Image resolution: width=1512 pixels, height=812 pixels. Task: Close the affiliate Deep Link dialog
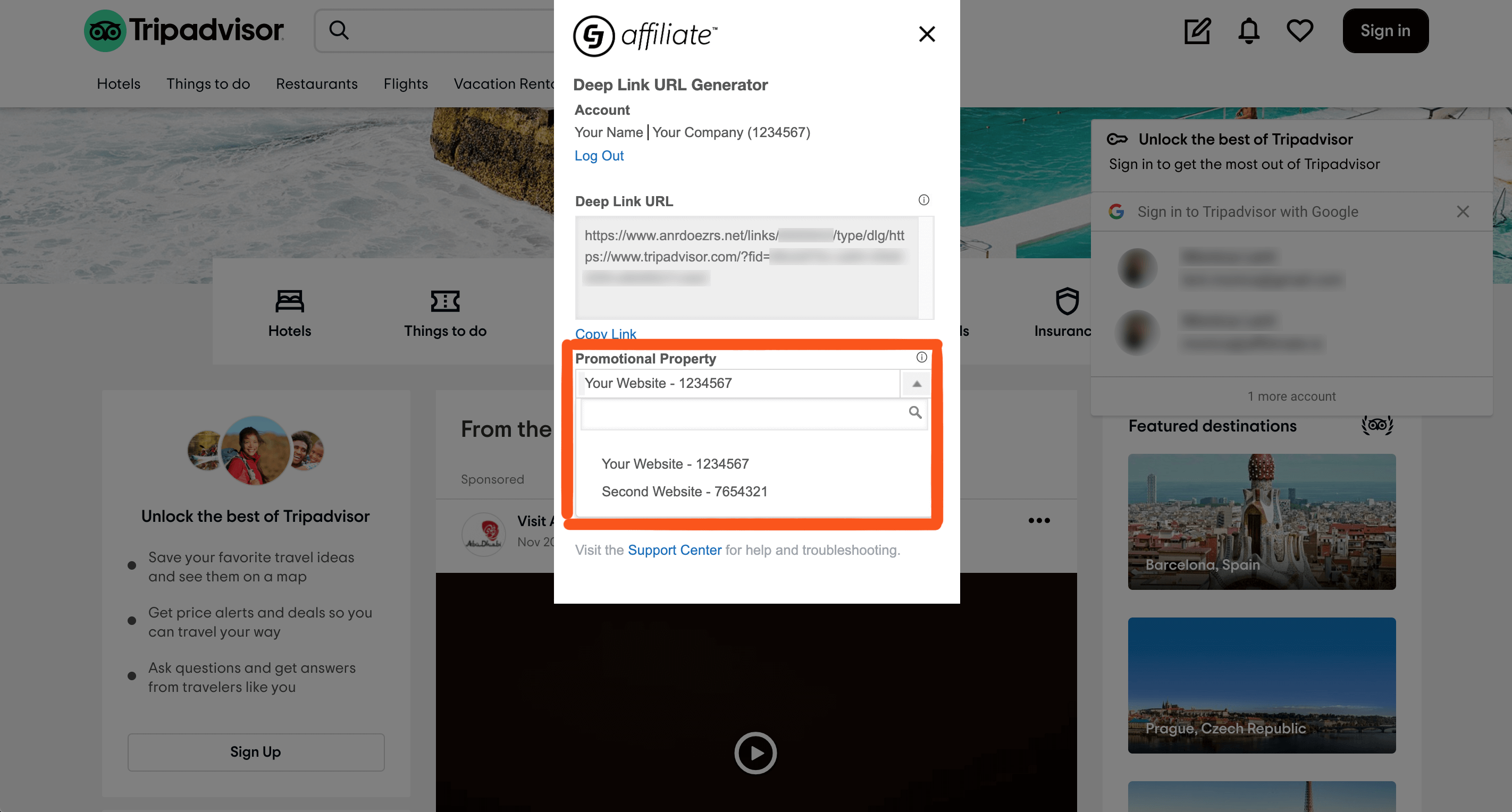(x=927, y=34)
